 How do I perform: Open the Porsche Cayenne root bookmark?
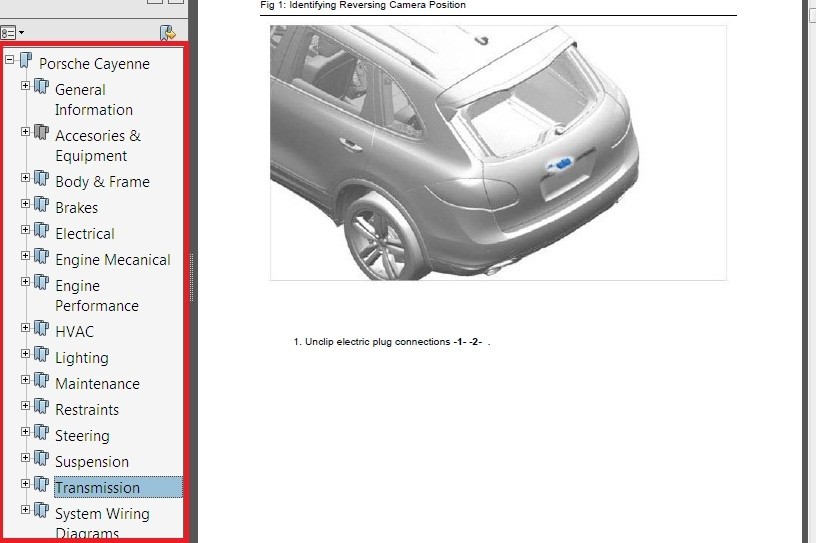point(94,64)
